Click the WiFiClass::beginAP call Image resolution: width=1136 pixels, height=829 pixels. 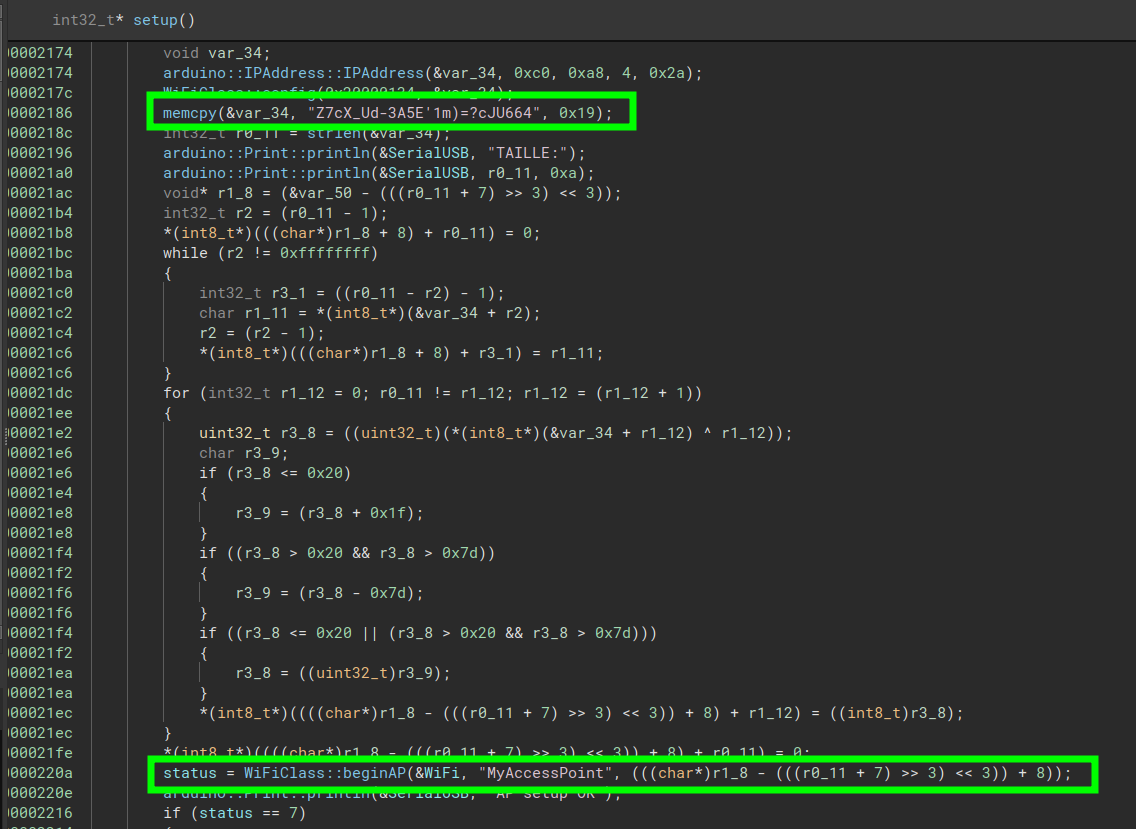coord(325,773)
